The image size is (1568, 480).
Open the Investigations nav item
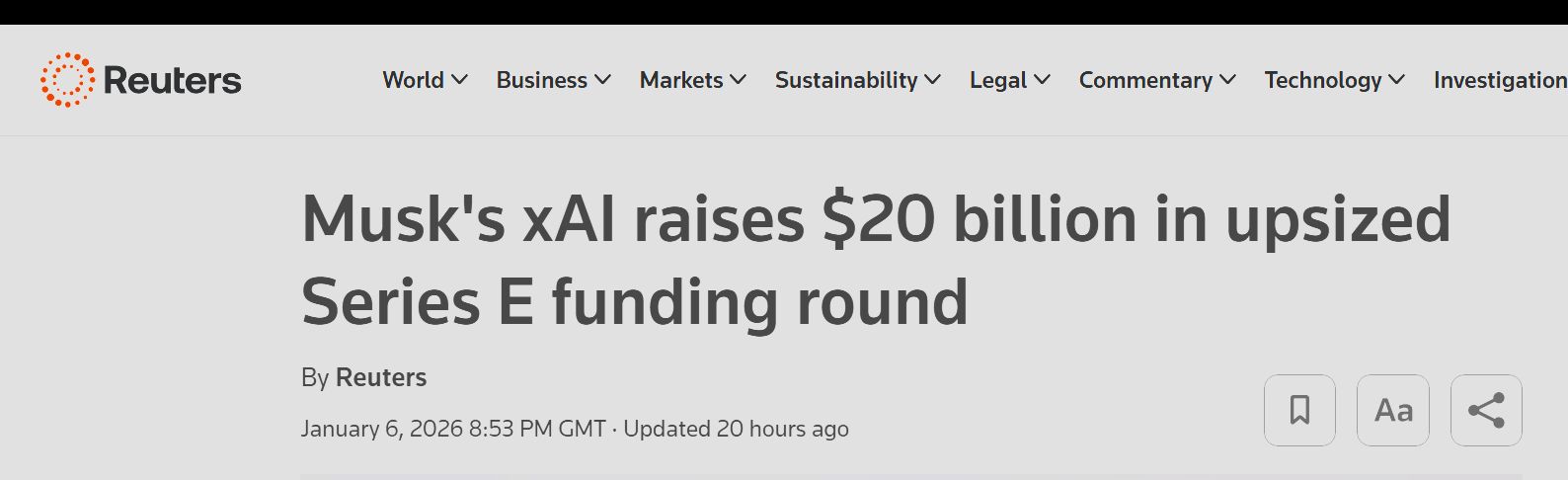[x=1499, y=80]
